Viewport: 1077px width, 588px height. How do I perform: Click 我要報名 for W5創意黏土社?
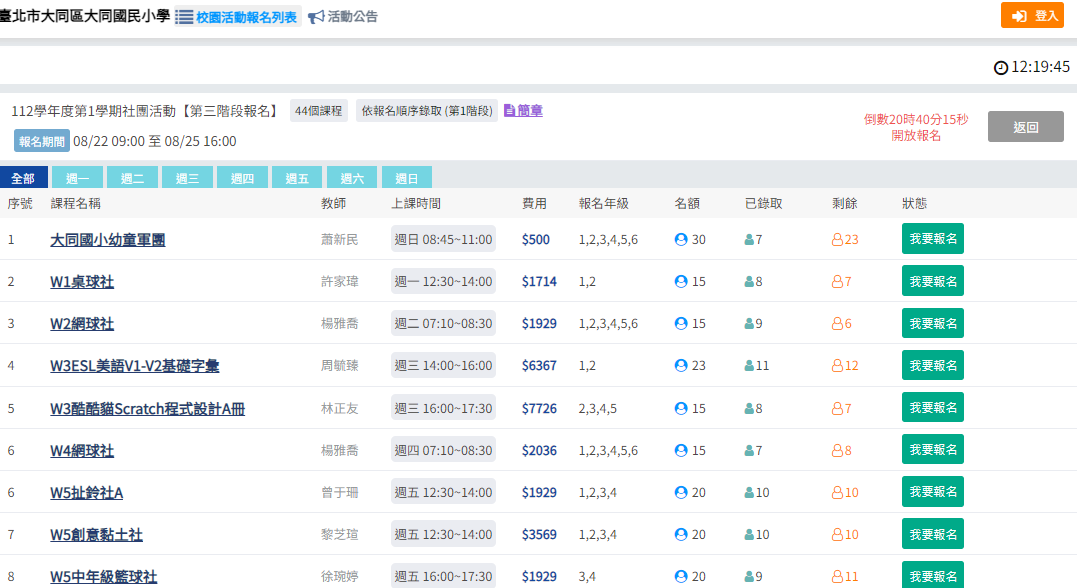[932, 535]
